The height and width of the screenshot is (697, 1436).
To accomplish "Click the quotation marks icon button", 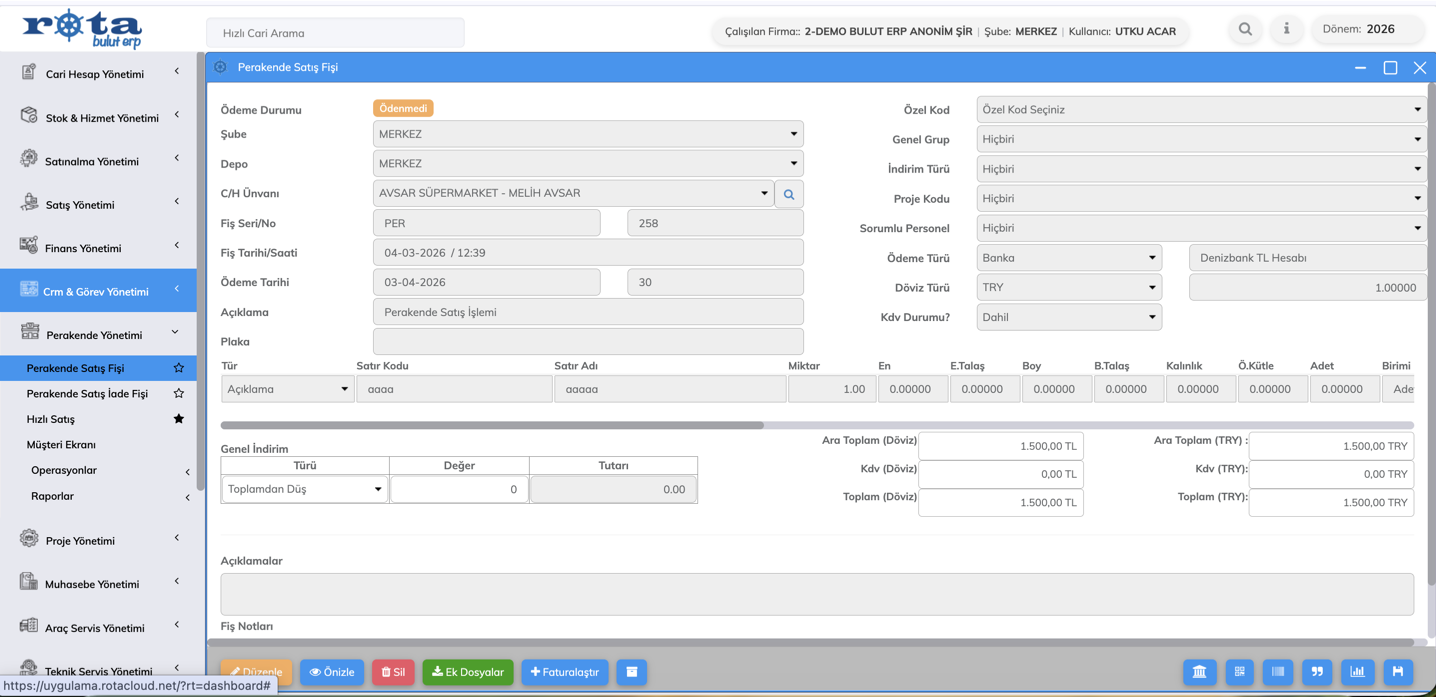I will [x=1317, y=672].
